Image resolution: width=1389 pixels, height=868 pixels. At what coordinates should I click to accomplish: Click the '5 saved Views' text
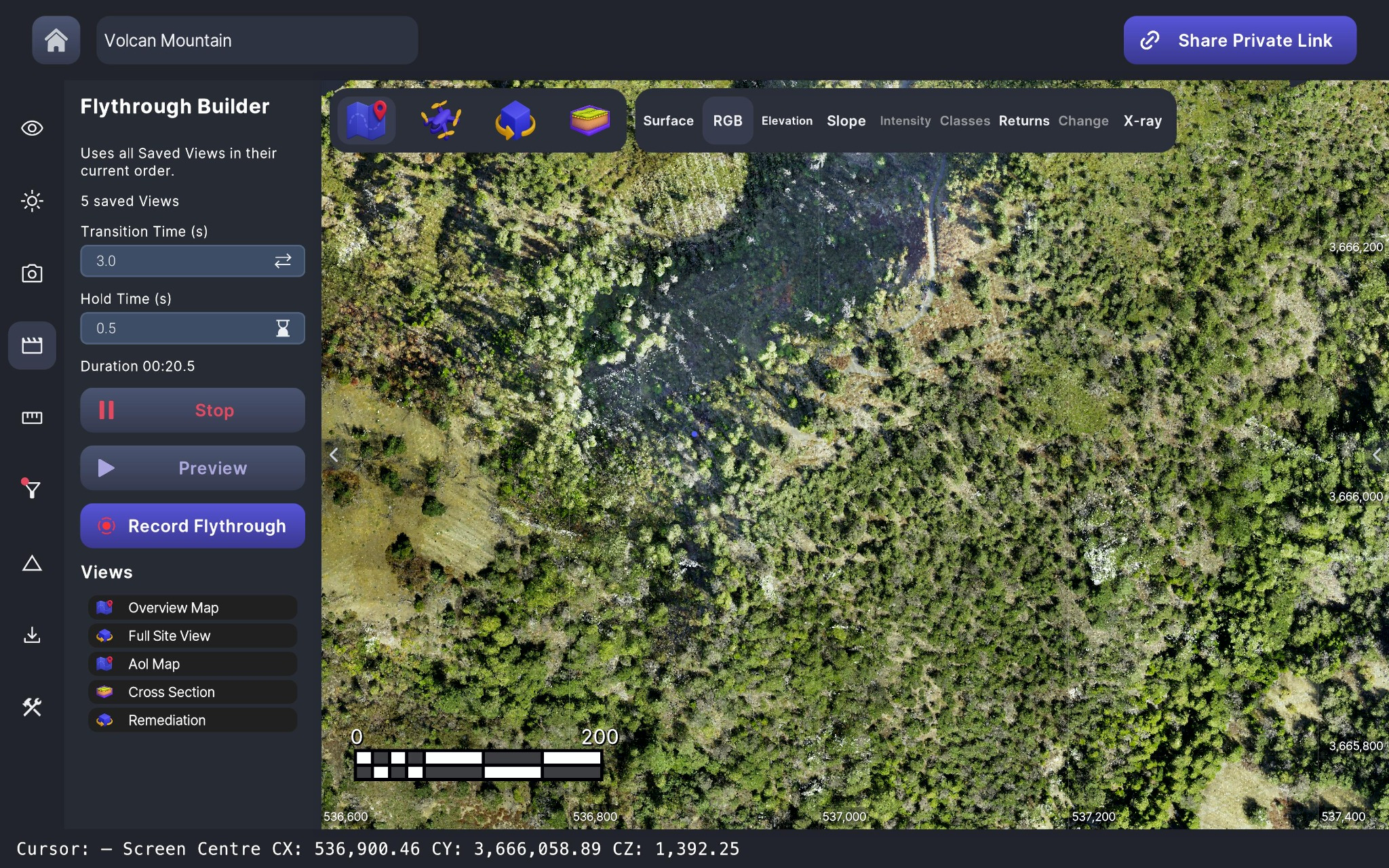130,201
